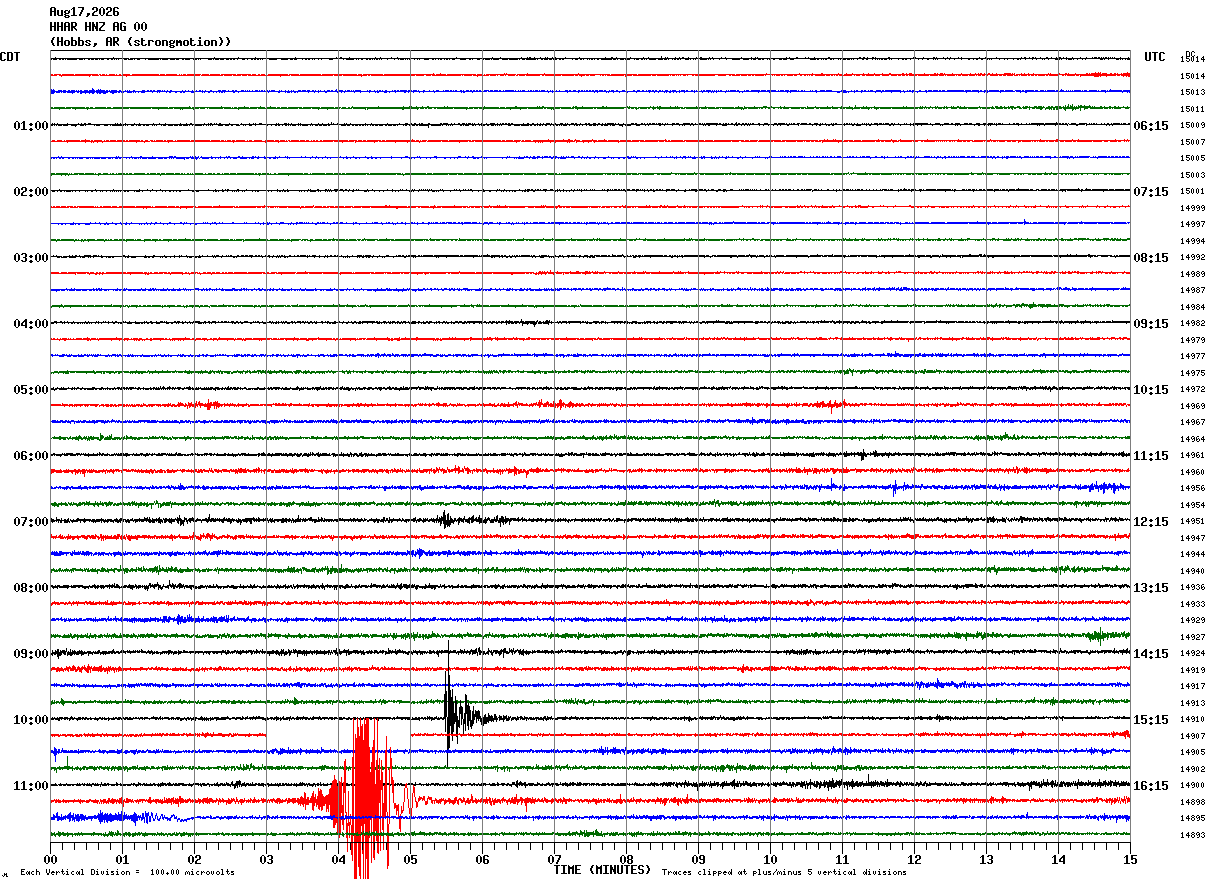Click the 12:15 UTC time label
The image size is (1210, 886).
point(1151,522)
